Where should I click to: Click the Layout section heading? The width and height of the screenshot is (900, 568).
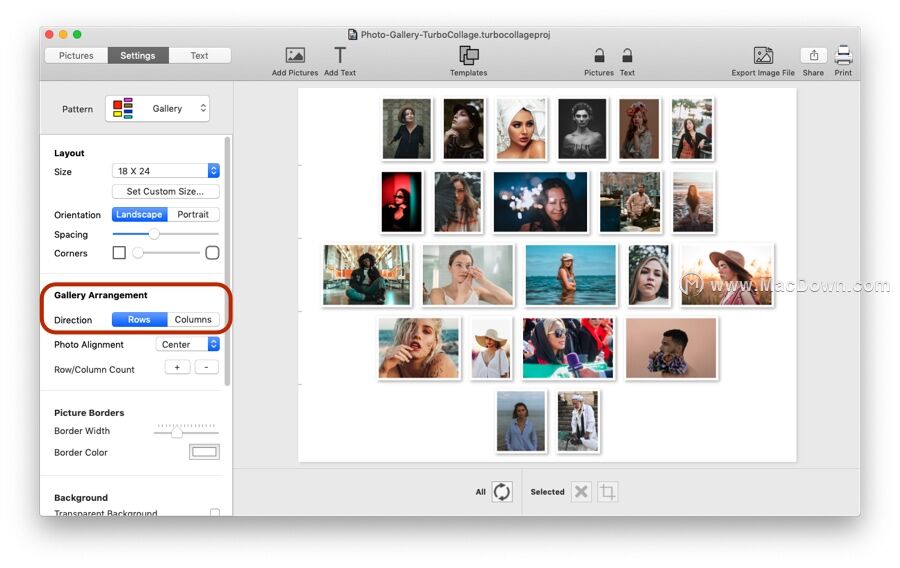pos(69,153)
